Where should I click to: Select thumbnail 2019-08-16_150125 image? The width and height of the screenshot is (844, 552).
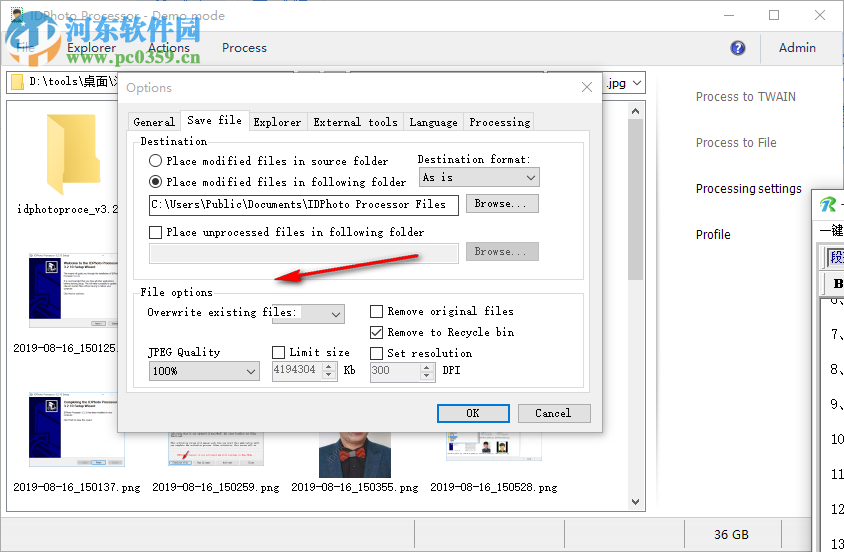[73, 292]
